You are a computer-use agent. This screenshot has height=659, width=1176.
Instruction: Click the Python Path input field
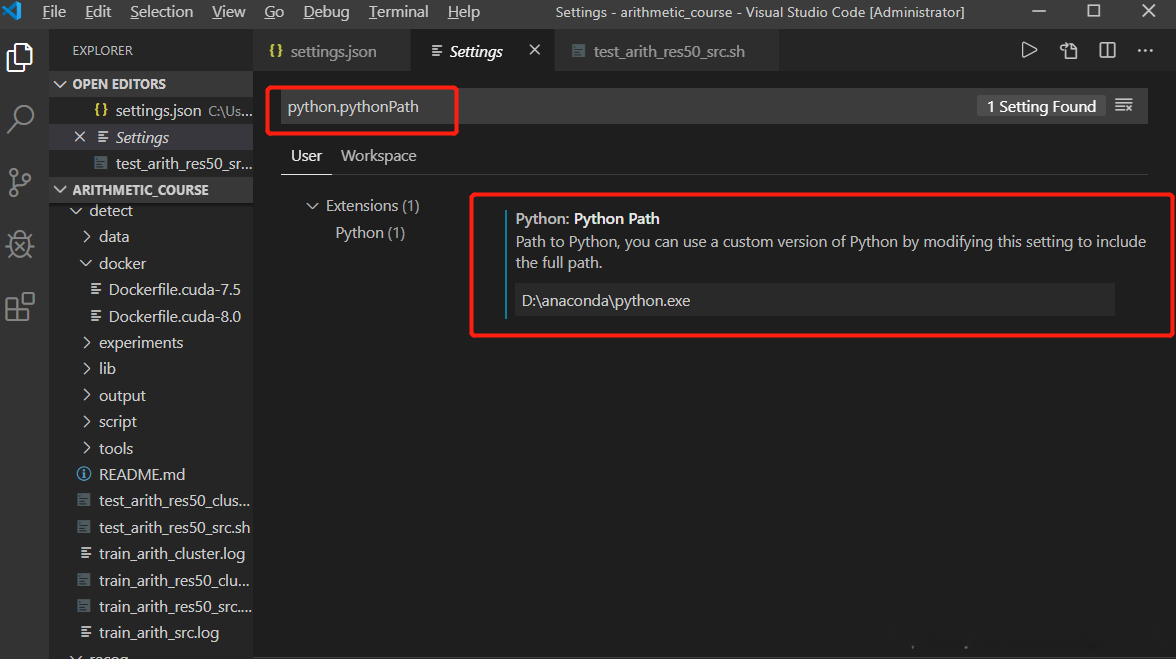coord(814,300)
